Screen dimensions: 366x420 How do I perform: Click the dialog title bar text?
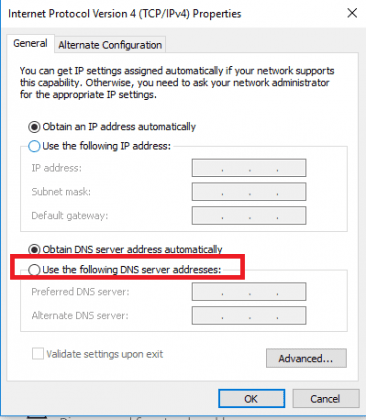click(x=125, y=14)
